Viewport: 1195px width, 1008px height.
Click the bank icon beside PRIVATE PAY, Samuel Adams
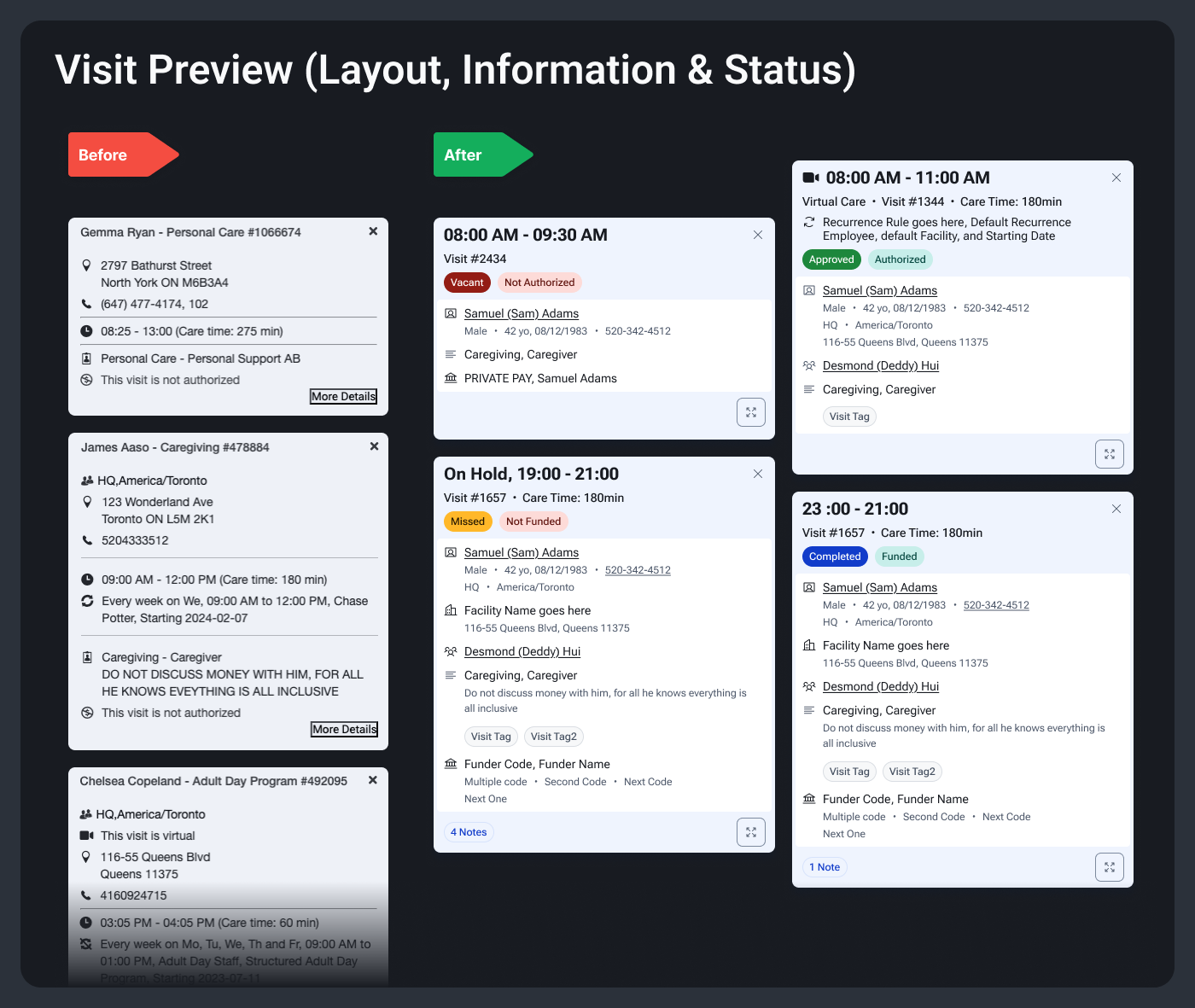click(451, 378)
